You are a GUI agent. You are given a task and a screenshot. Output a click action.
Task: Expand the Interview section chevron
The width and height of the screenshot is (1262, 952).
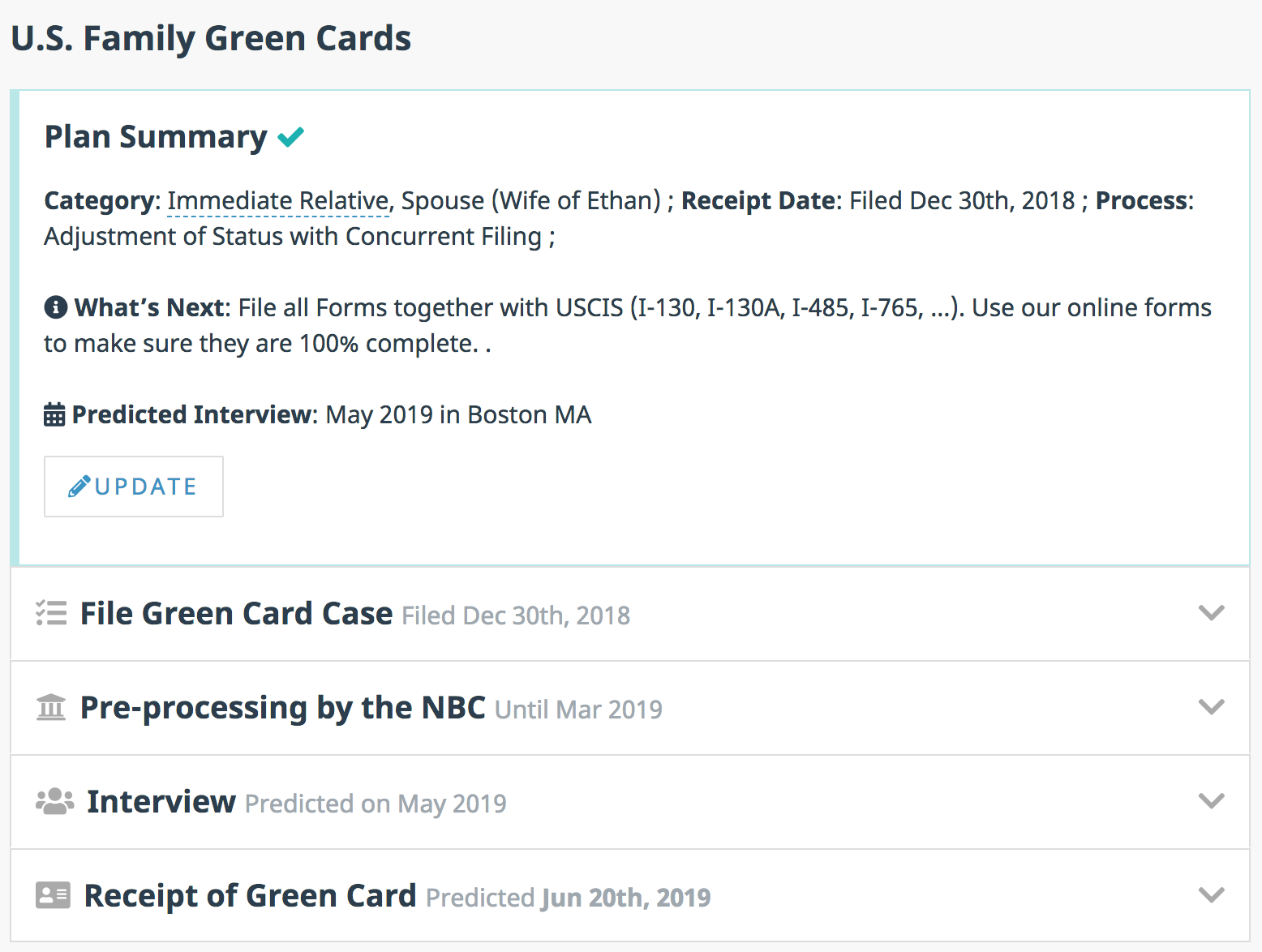point(1211,801)
